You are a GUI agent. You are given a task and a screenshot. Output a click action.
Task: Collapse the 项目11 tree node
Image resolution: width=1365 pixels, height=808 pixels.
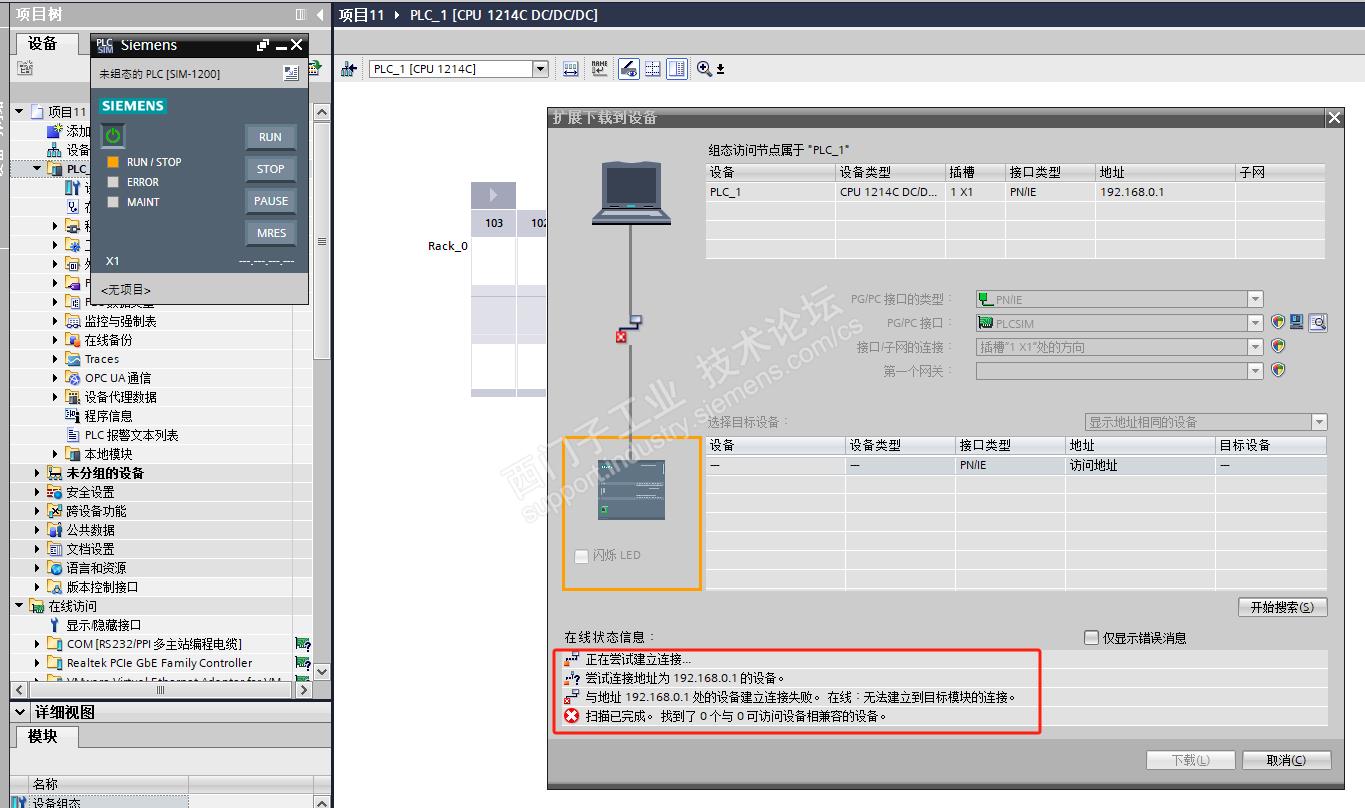coord(20,112)
